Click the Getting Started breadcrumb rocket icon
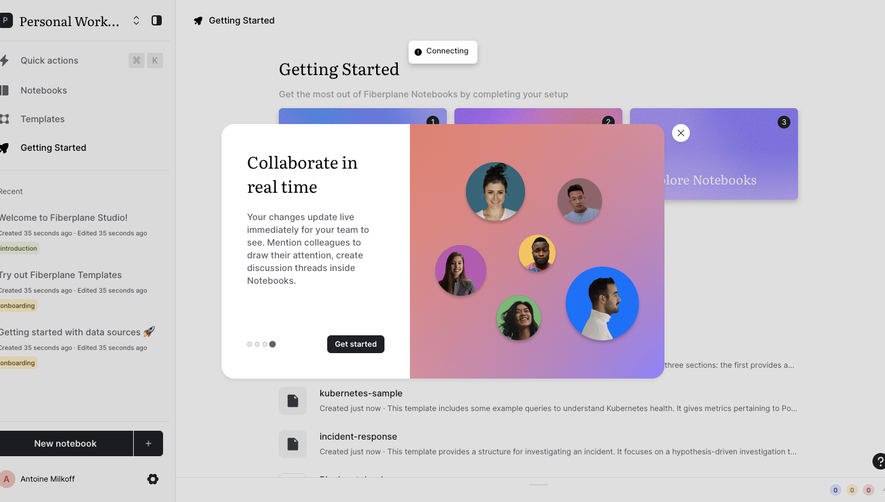 [x=198, y=20]
